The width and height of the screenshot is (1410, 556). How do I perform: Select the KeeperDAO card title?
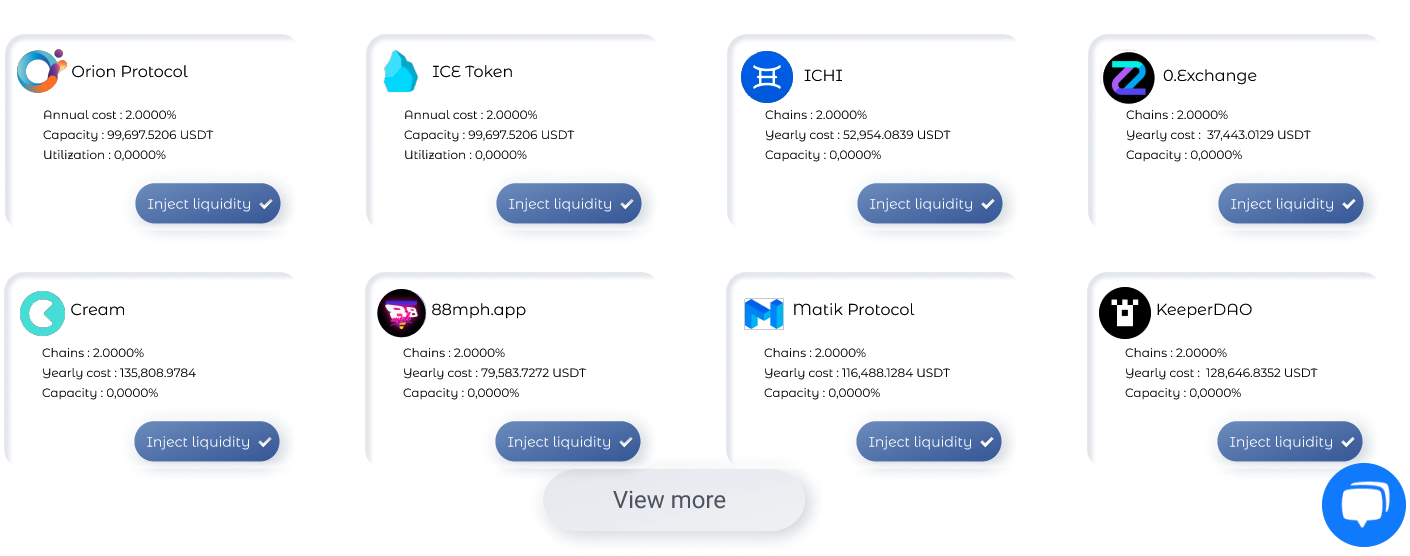click(1204, 310)
